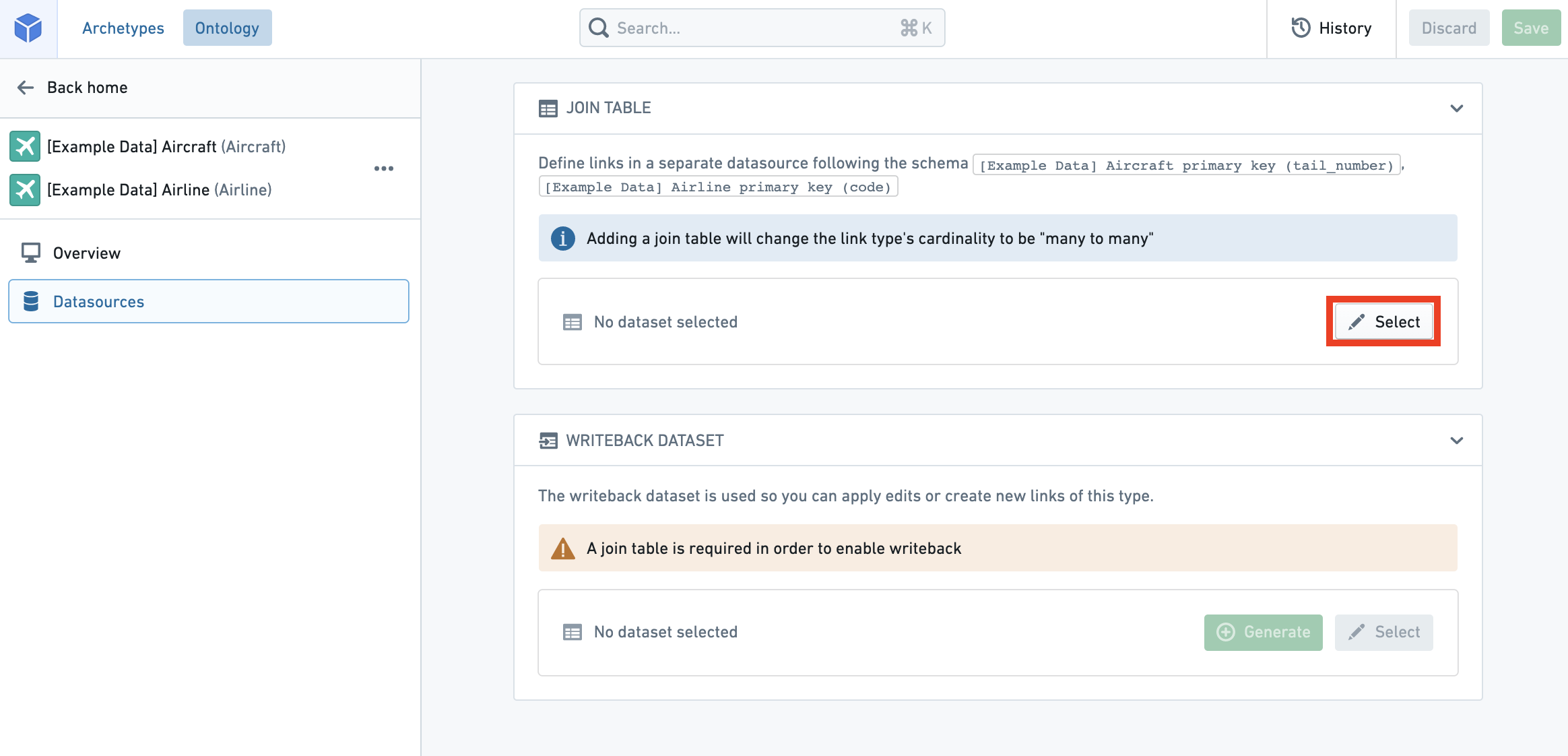Click the History clock icon

1301,28
